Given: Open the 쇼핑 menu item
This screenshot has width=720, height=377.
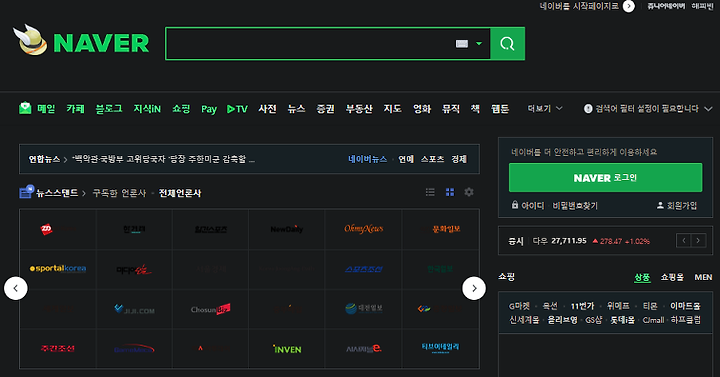Looking at the screenshot, I should 181,109.
